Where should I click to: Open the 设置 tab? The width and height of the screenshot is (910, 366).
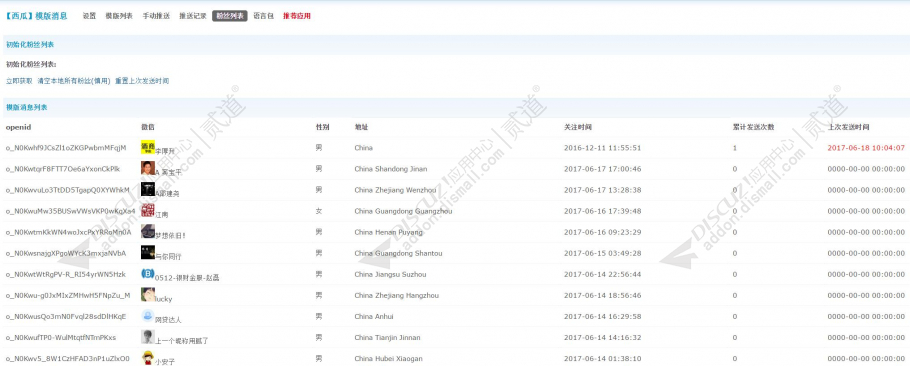89,16
